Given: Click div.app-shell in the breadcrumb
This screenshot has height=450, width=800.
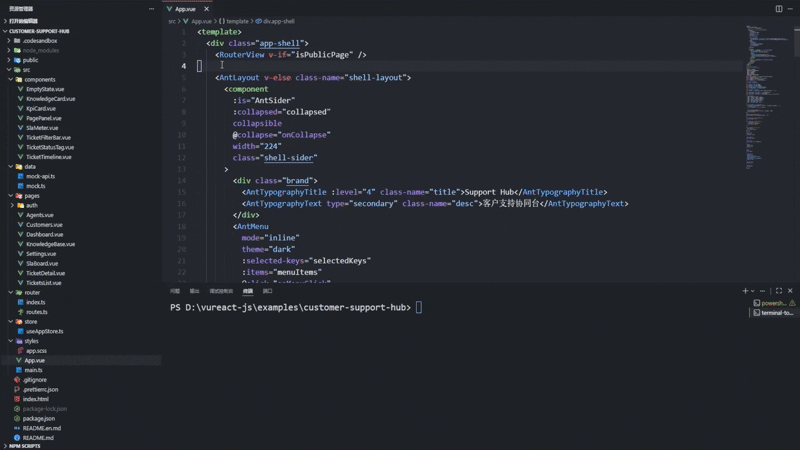Looking at the screenshot, I should pyautogui.click(x=279, y=21).
